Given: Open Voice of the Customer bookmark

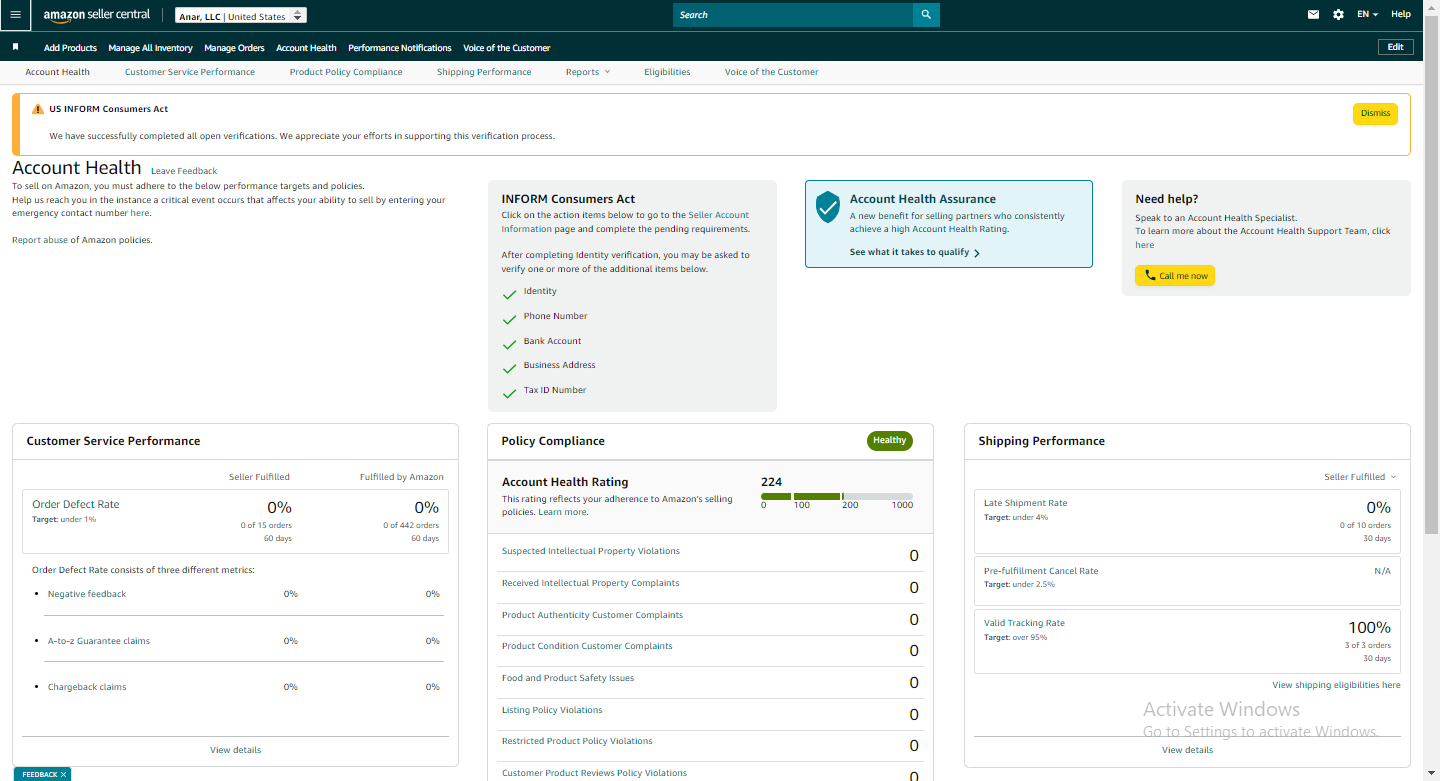Looking at the screenshot, I should tap(506, 48).
